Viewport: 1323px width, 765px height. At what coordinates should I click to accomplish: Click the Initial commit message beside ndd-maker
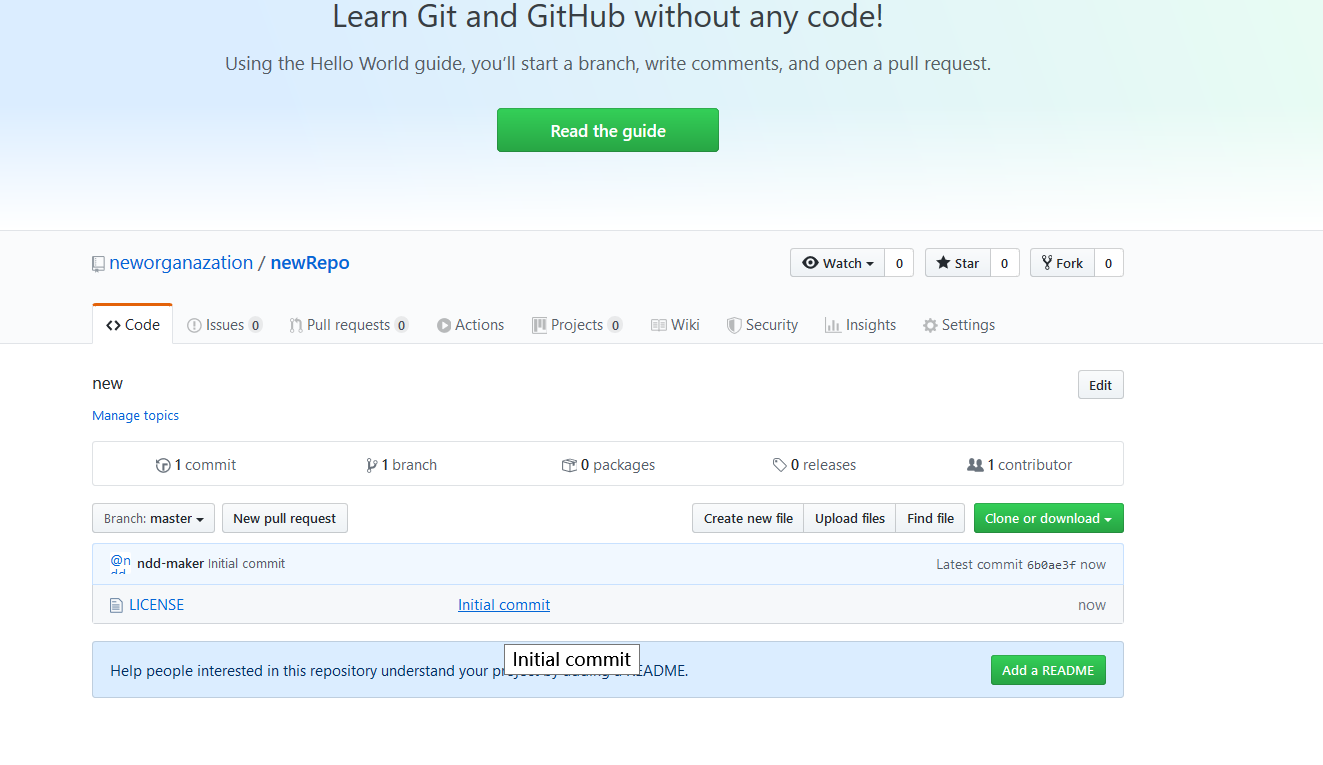point(247,564)
